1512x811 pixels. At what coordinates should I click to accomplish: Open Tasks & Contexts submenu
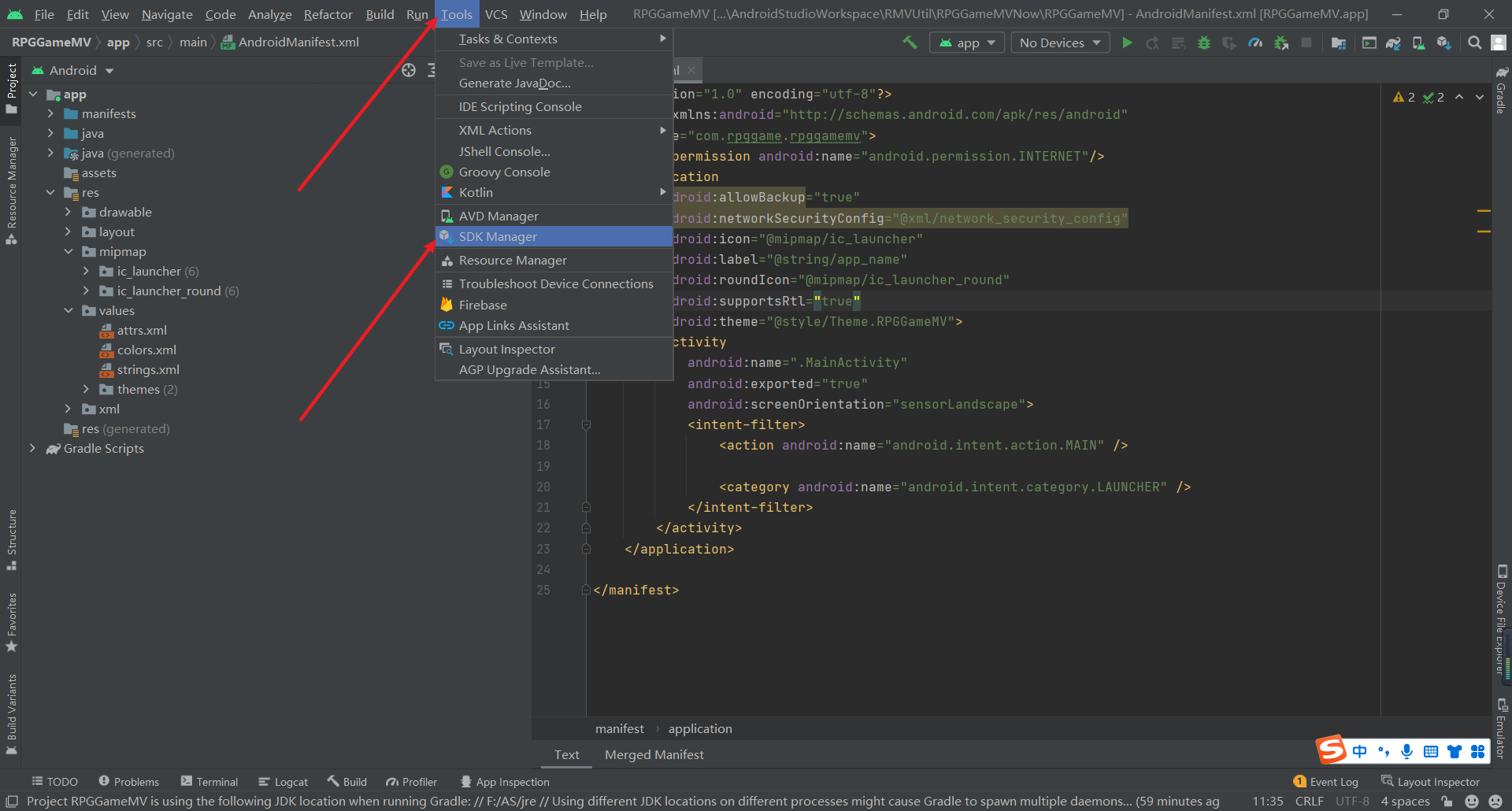[554, 39]
